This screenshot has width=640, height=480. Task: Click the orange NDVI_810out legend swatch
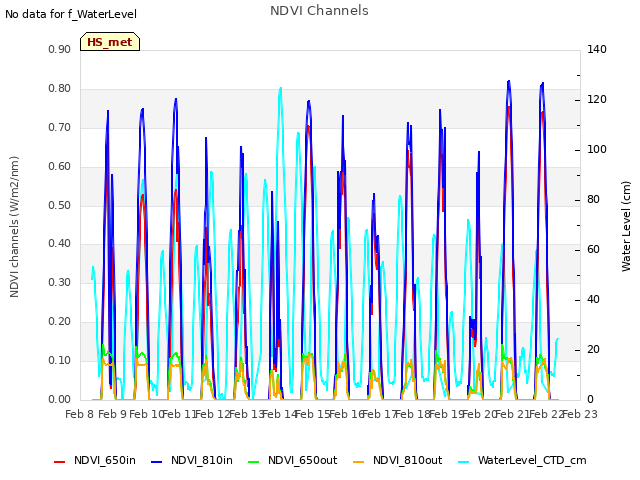point(358,462)
